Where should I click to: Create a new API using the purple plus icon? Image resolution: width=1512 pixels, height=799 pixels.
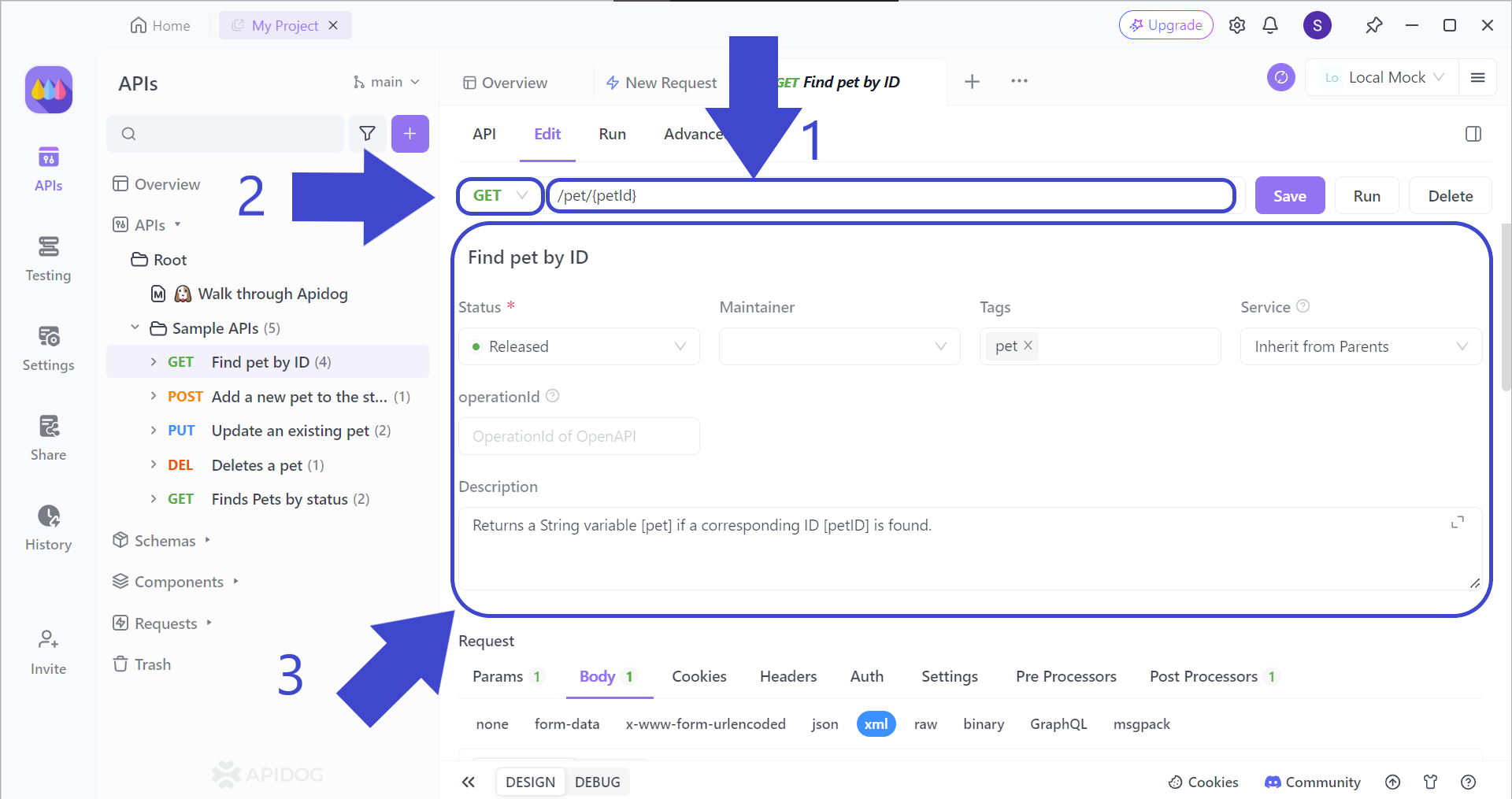[x=410, y=134]
